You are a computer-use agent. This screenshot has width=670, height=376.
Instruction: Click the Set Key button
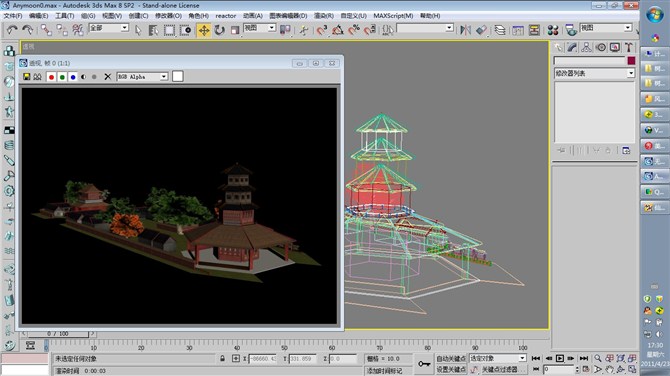pyautogui.click(x=451, y=369)
